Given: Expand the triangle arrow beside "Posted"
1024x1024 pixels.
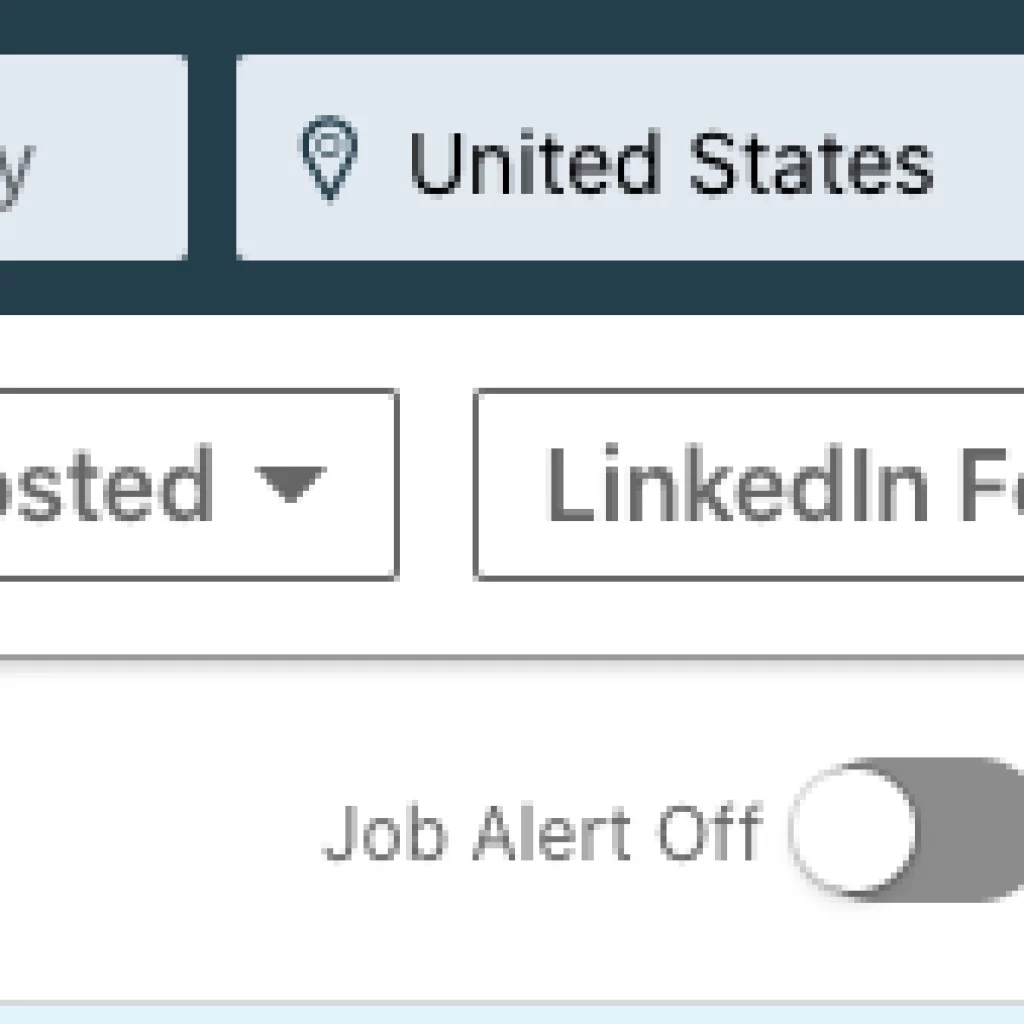Looking at the screenshot, I should tap(291, 484).
